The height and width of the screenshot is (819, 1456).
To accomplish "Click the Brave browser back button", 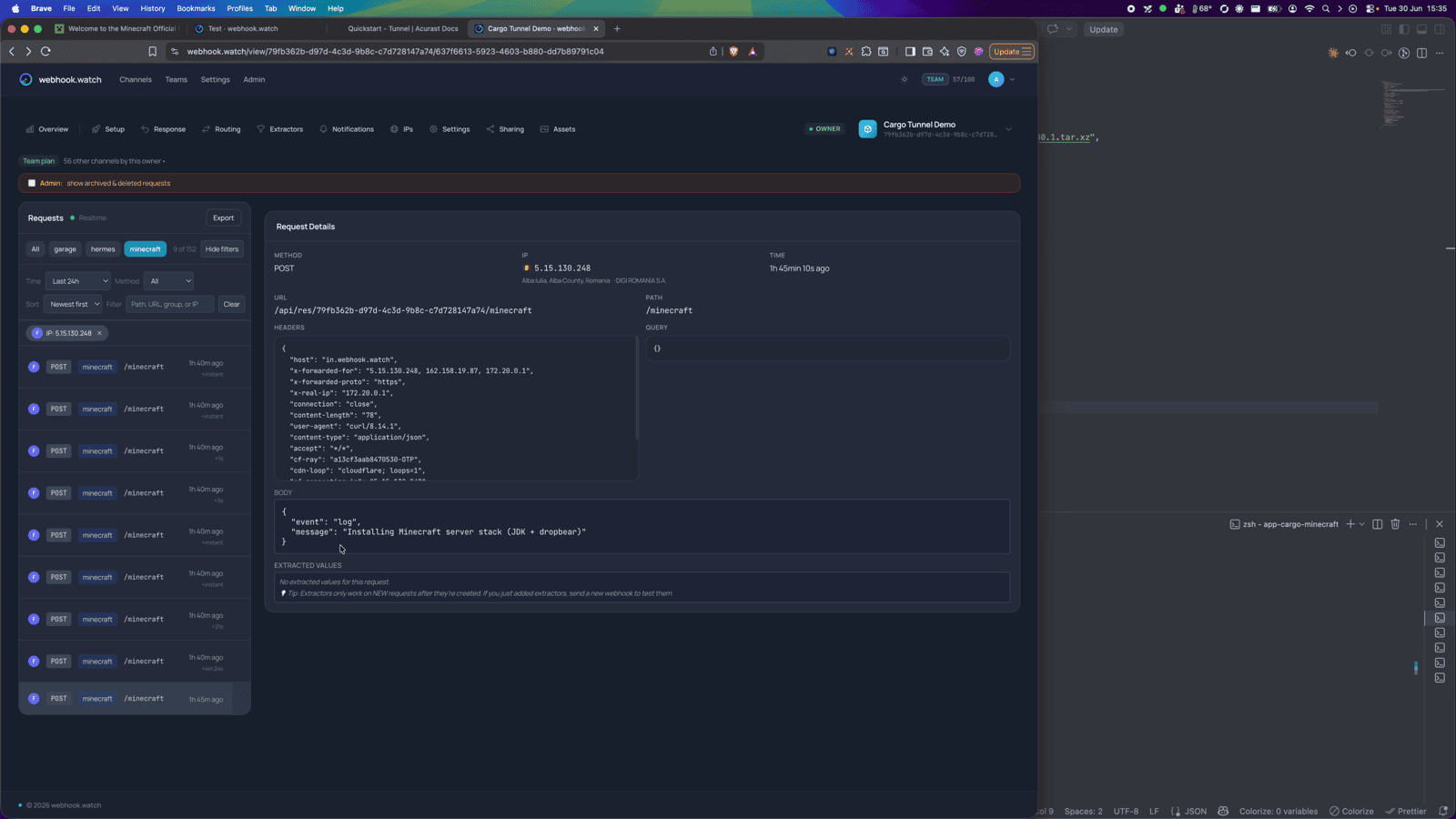I will coord(12,52).
